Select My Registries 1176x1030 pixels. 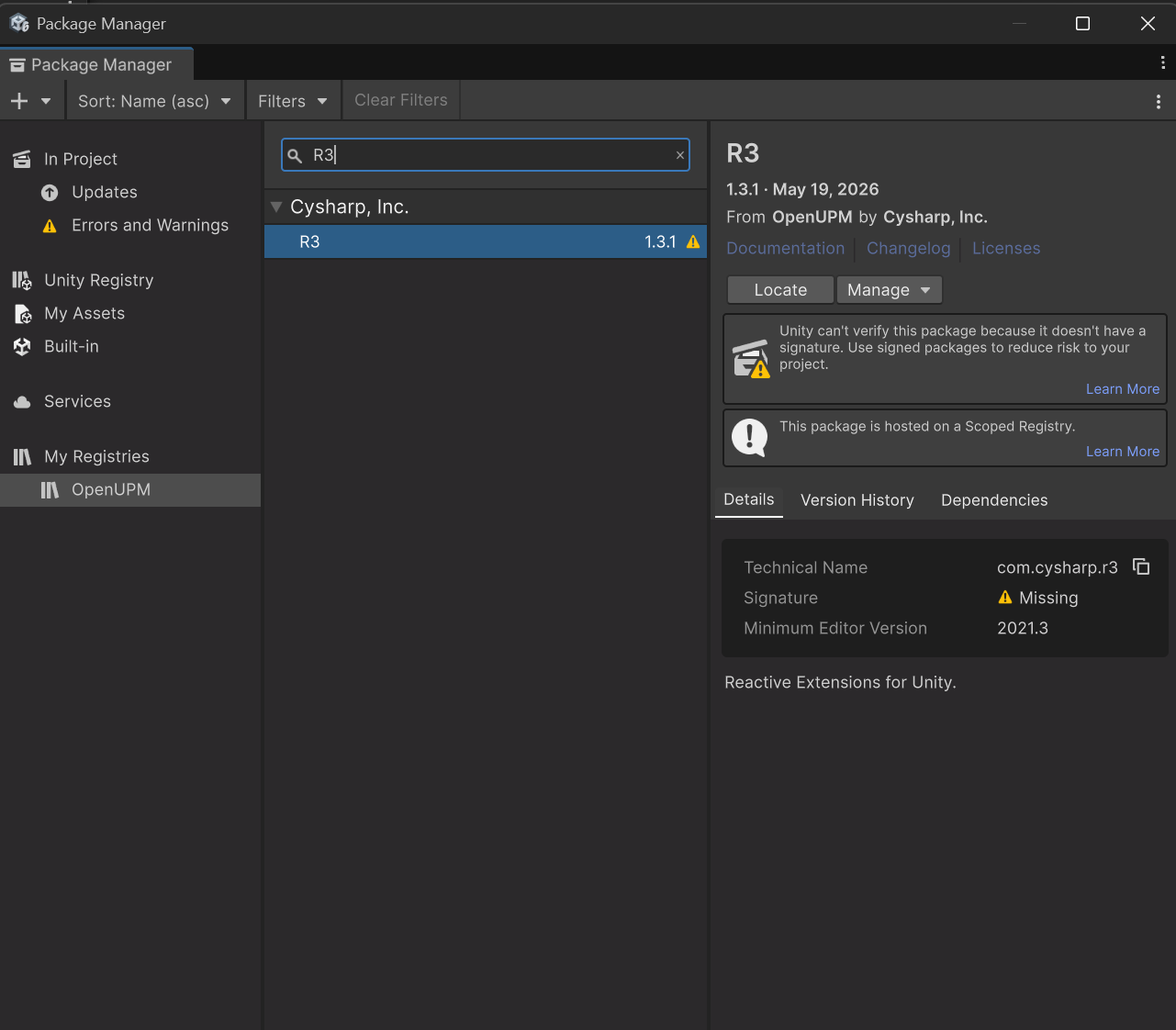pos(96,456)
